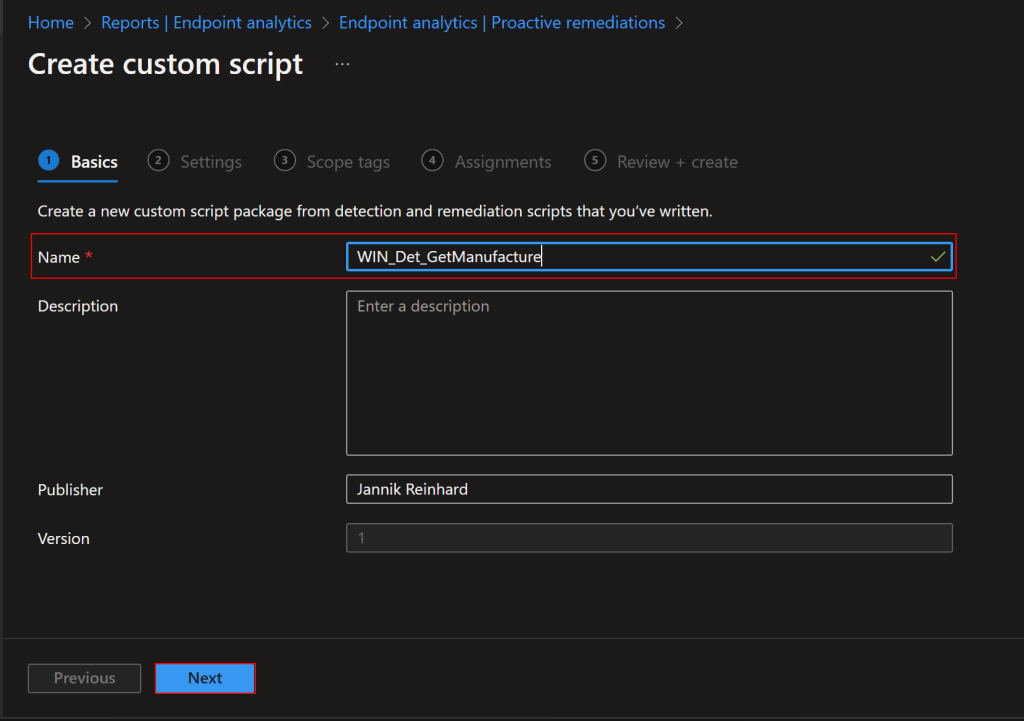Click the step 3 circle icon for Scope tags
This screenshot has height=721, width=1024.
[285, 161]
